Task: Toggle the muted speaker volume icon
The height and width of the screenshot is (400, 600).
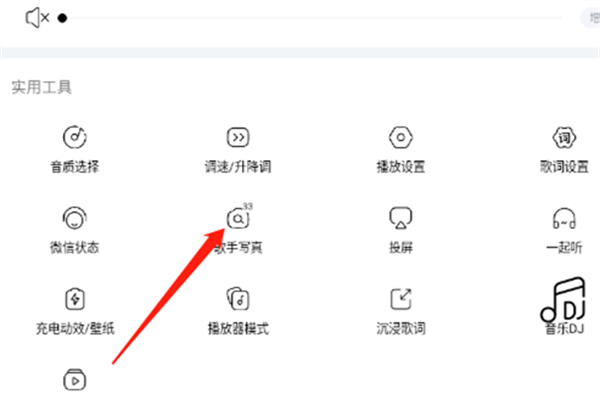Action: (37, 18)
